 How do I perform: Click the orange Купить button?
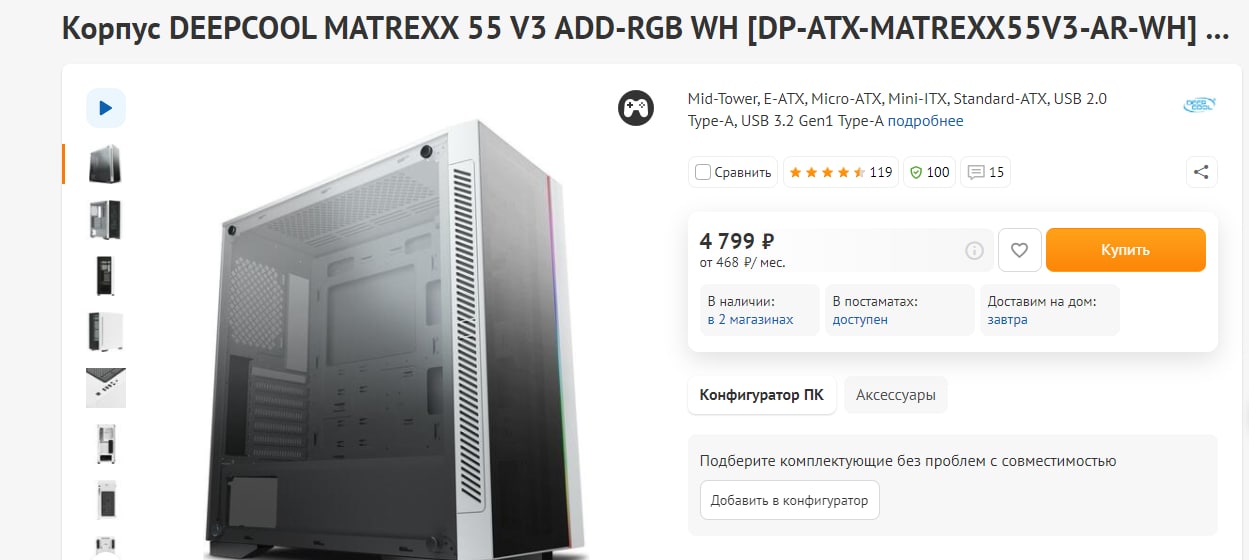coord(1126,250)
